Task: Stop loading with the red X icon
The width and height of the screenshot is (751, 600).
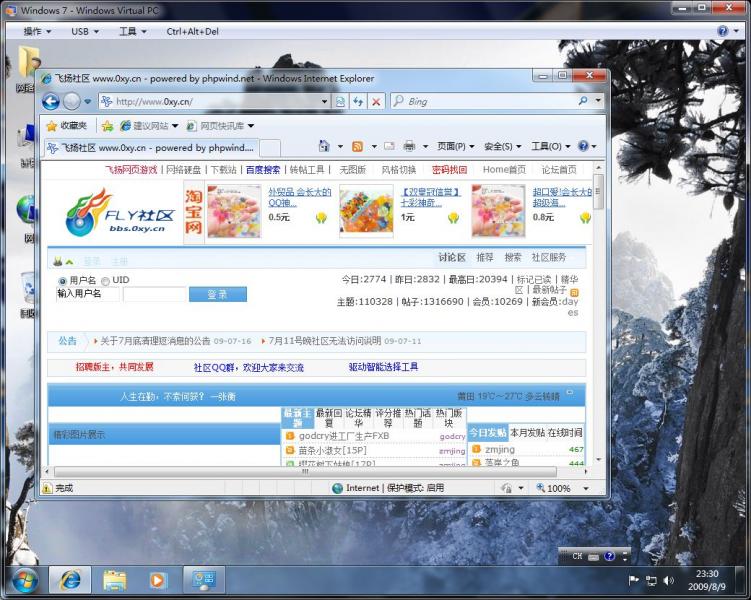Action: (x=376, y=102)
